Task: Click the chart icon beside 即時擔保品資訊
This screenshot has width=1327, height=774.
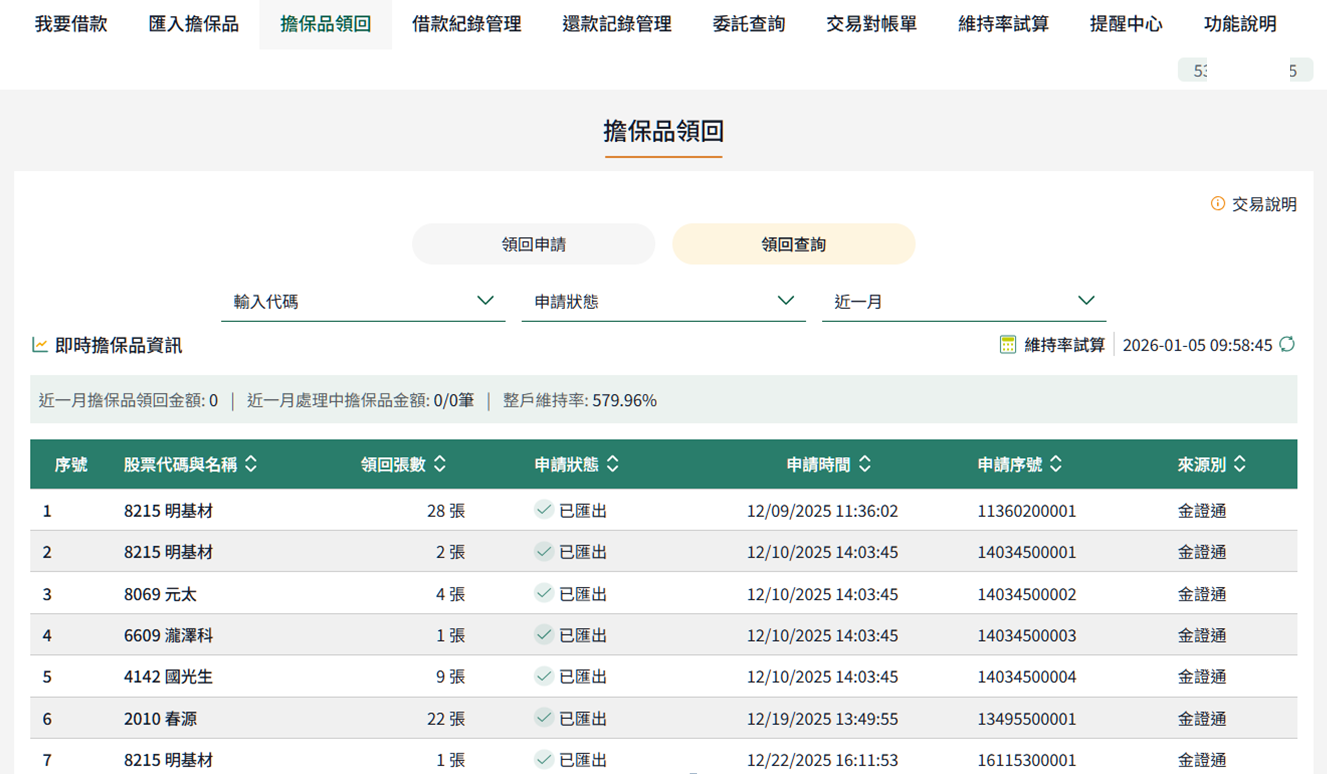Action: point(40,345)
